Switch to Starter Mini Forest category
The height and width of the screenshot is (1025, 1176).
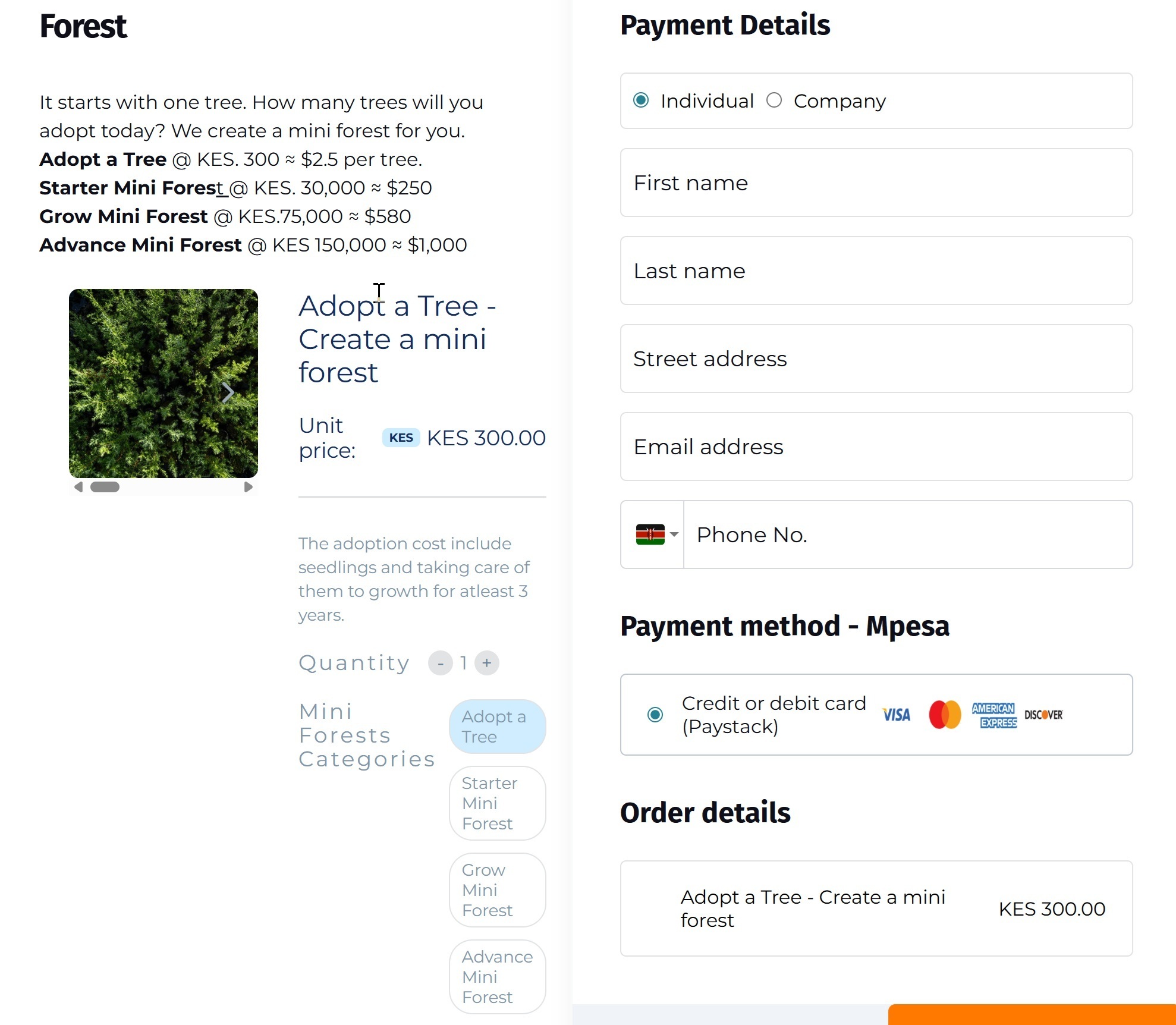click(x=497, y=803)
